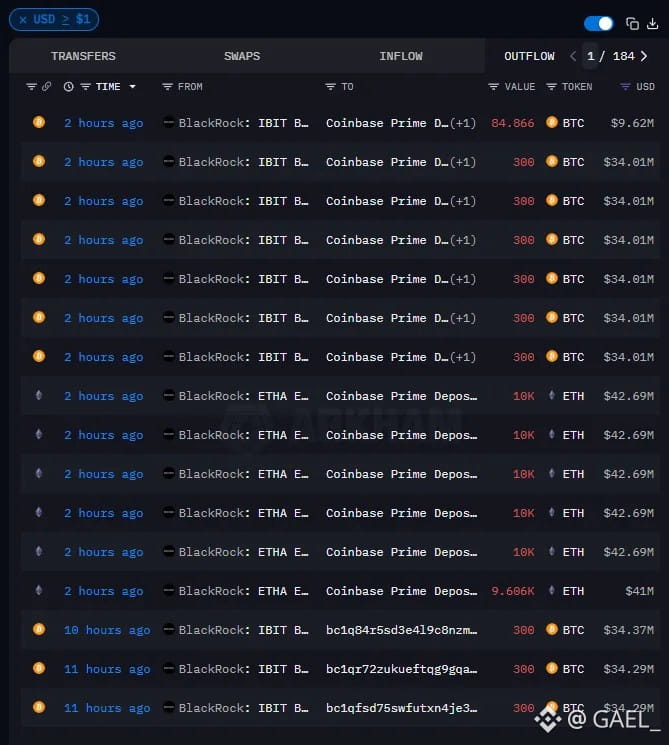Switch to the TRANSFERS tab

click(83, 56)
